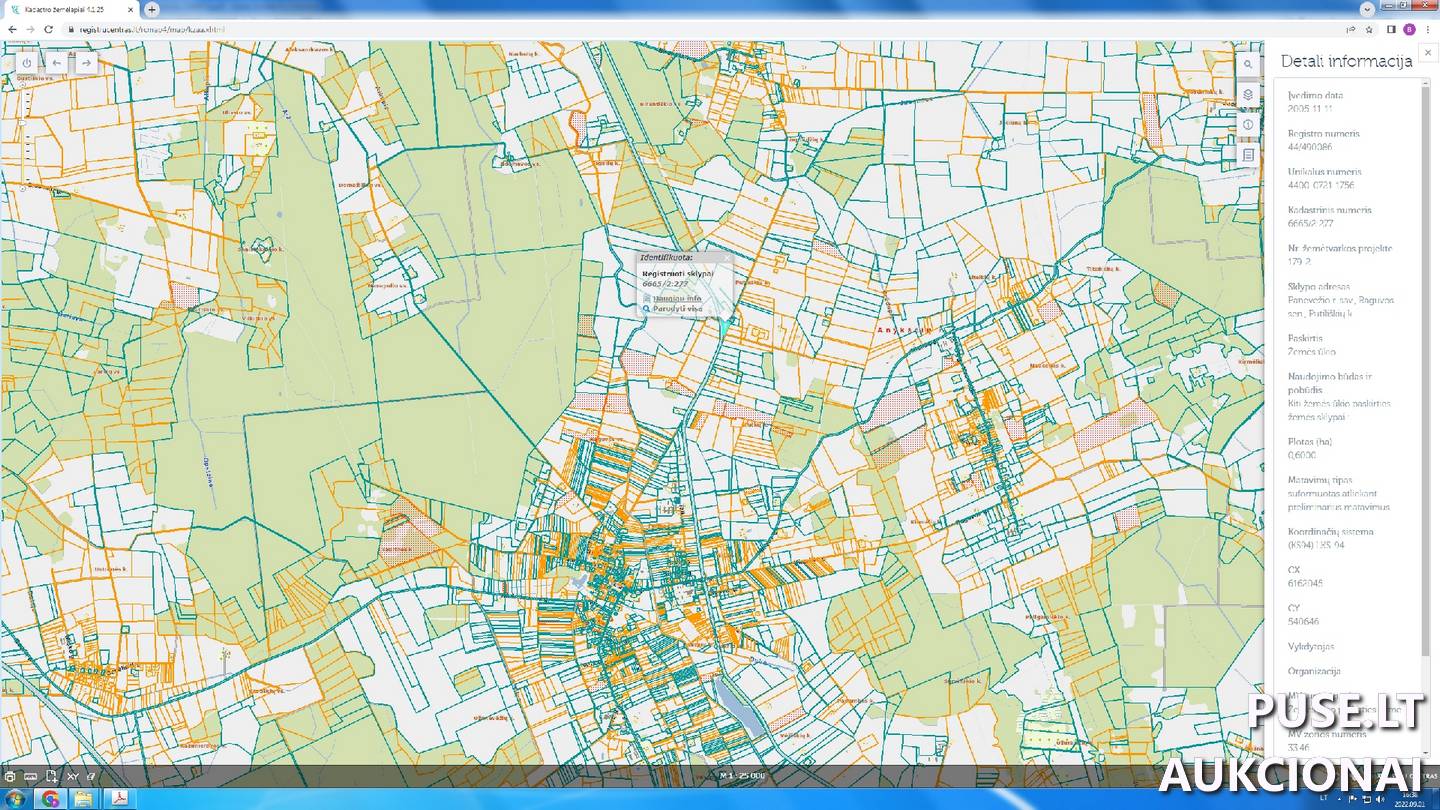Open the legend list icon

coord(1248,155)
